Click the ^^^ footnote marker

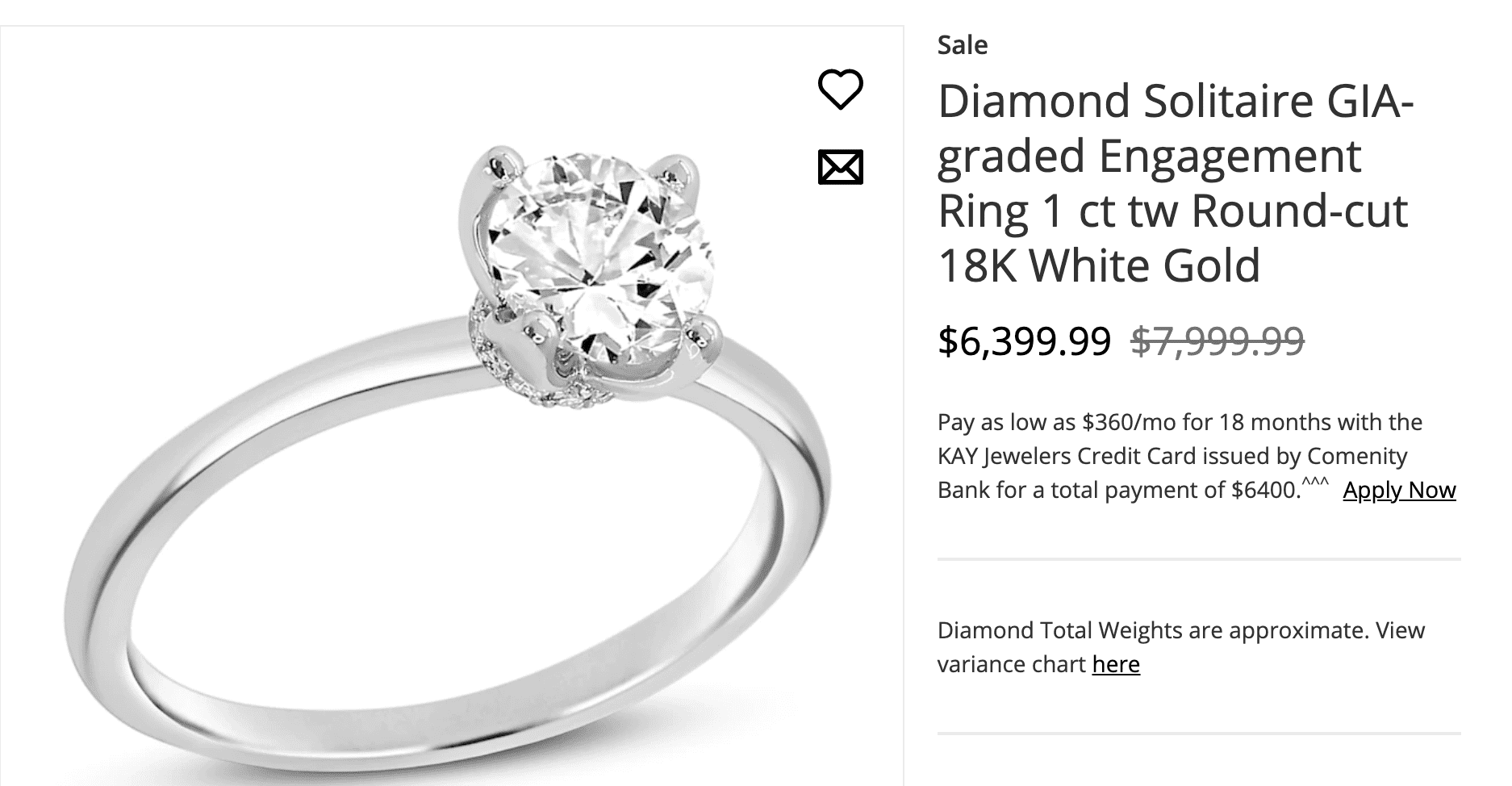click(x=1316, y=483)
